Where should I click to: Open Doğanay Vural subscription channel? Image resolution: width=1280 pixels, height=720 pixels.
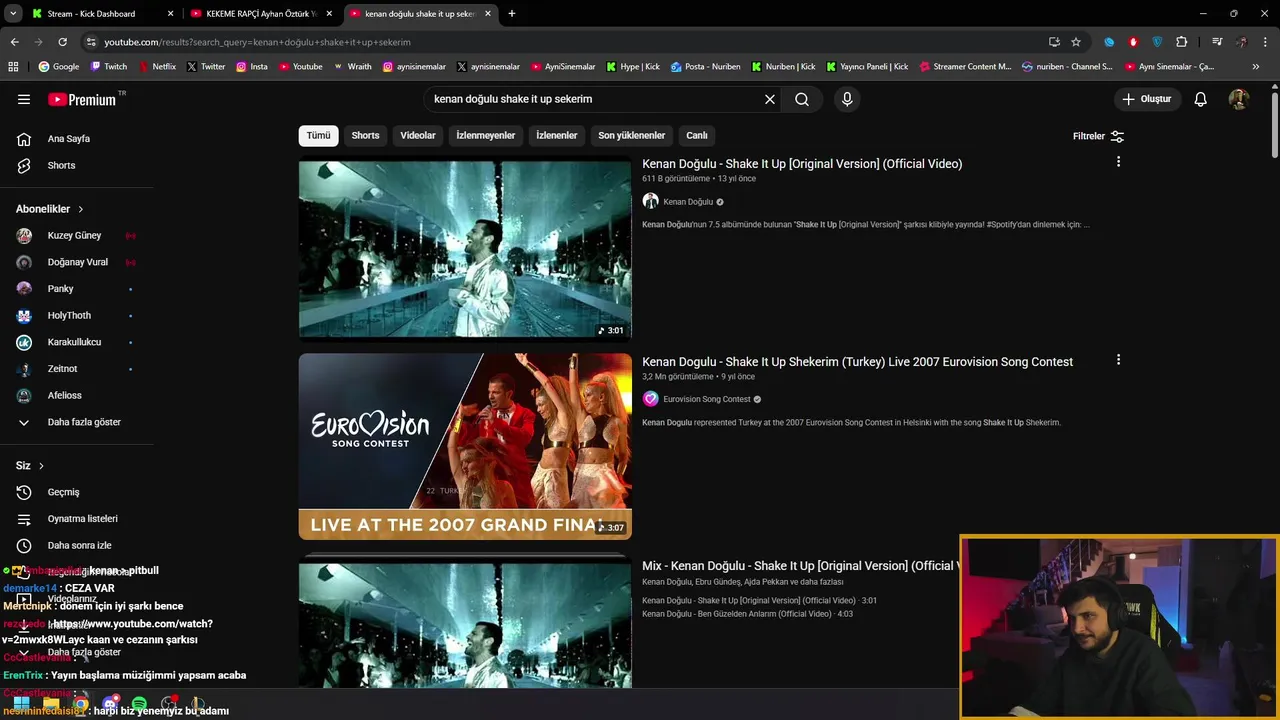pyautogui.click(x=77, y=262)
